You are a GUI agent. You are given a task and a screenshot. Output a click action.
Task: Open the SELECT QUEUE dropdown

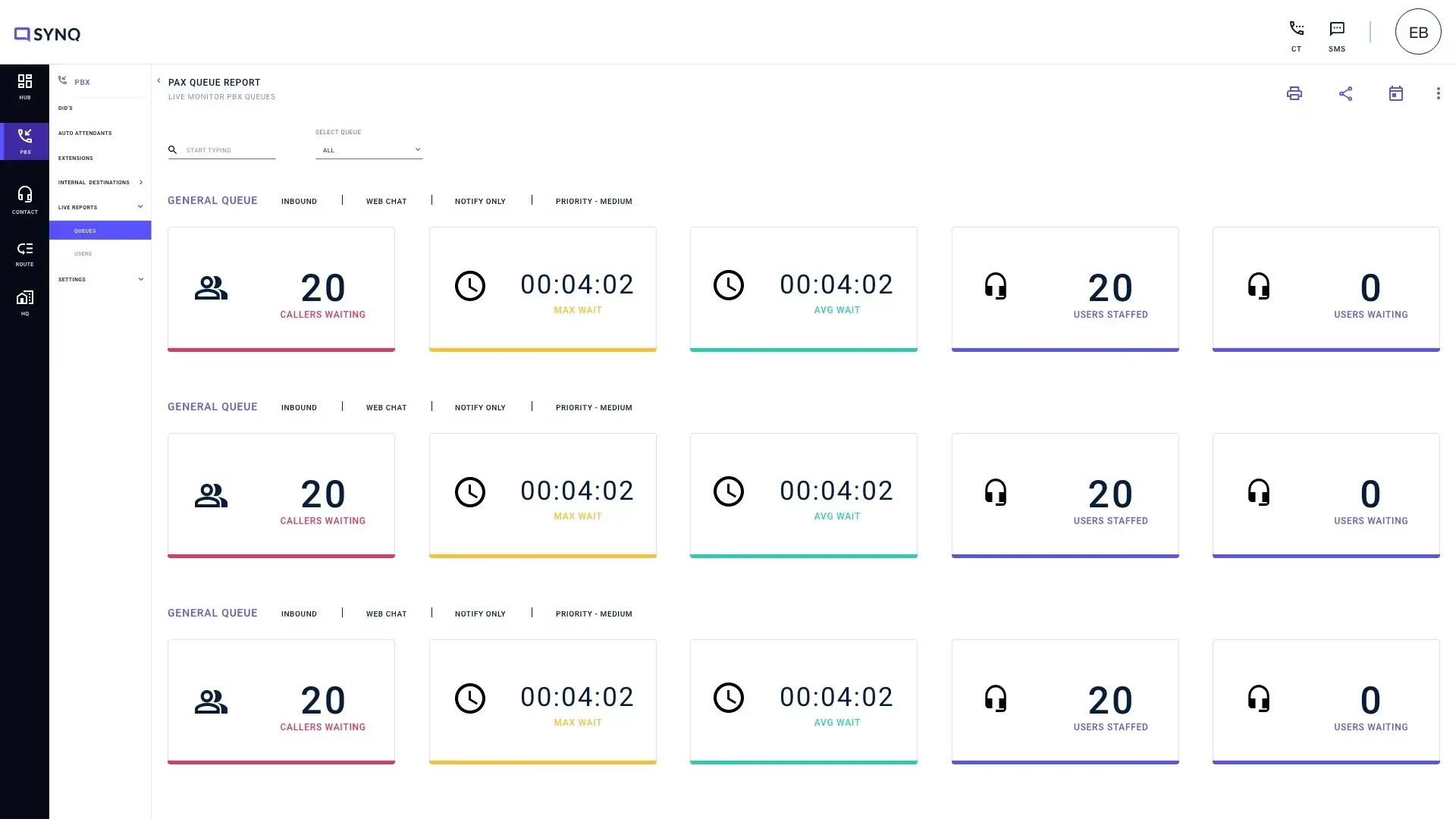click(369, 149)
